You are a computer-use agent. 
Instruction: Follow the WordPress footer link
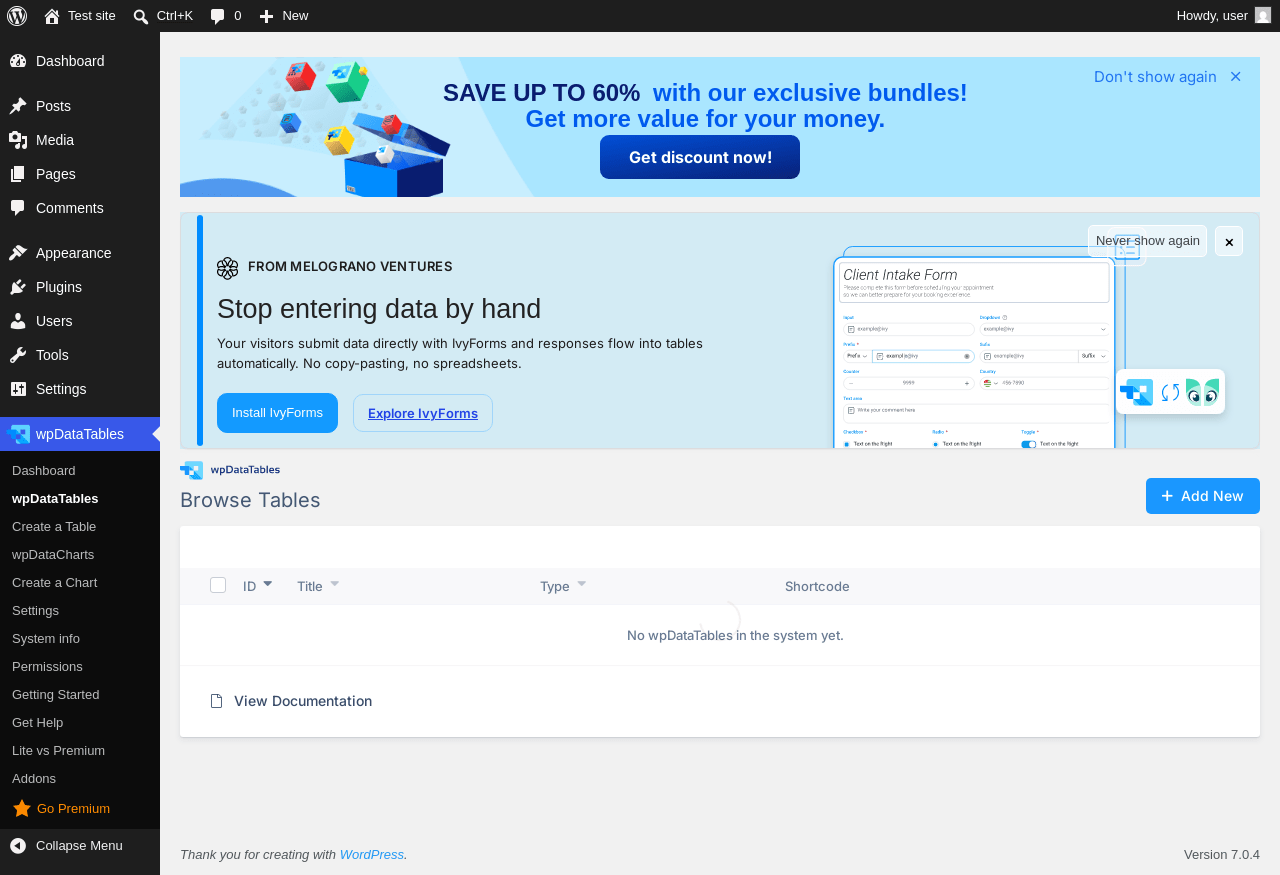click(372, 855)
